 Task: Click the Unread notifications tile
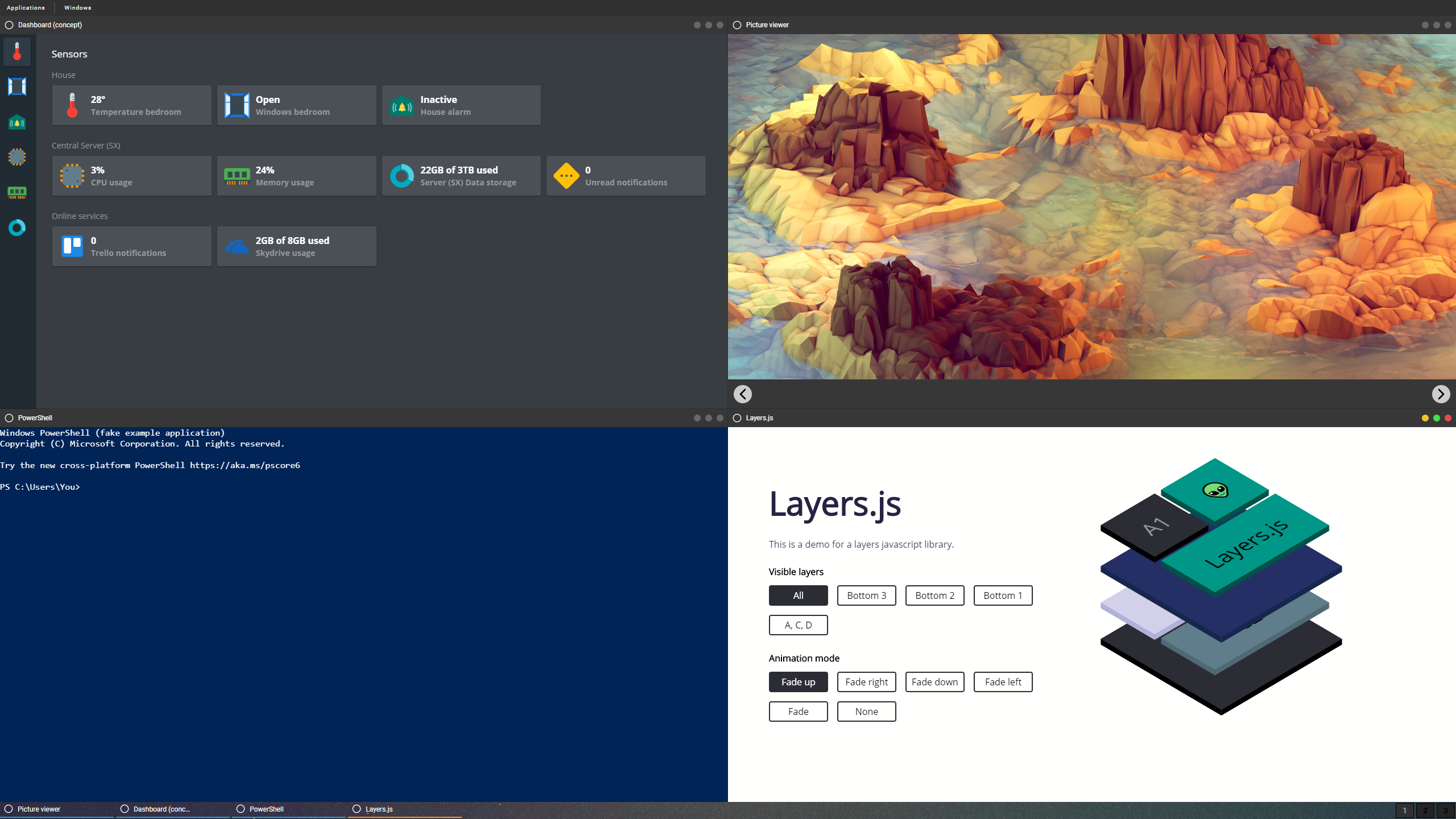pos(626,176)
